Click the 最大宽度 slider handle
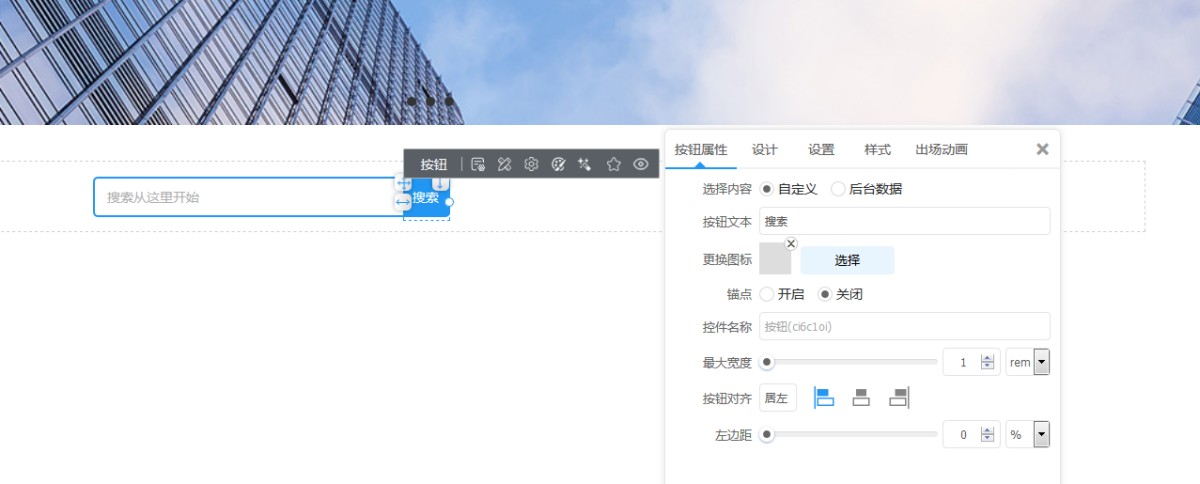 [x=767, y=363]
